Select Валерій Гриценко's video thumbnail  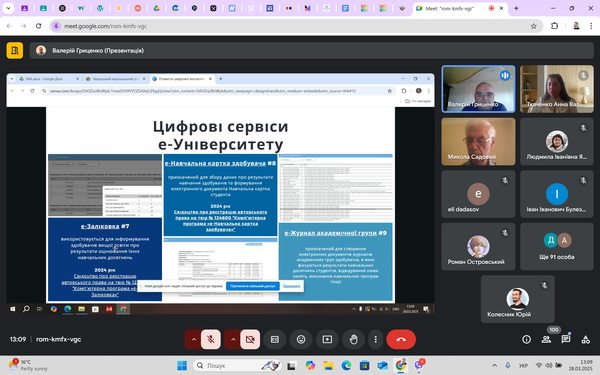click(x=478, y=89)
